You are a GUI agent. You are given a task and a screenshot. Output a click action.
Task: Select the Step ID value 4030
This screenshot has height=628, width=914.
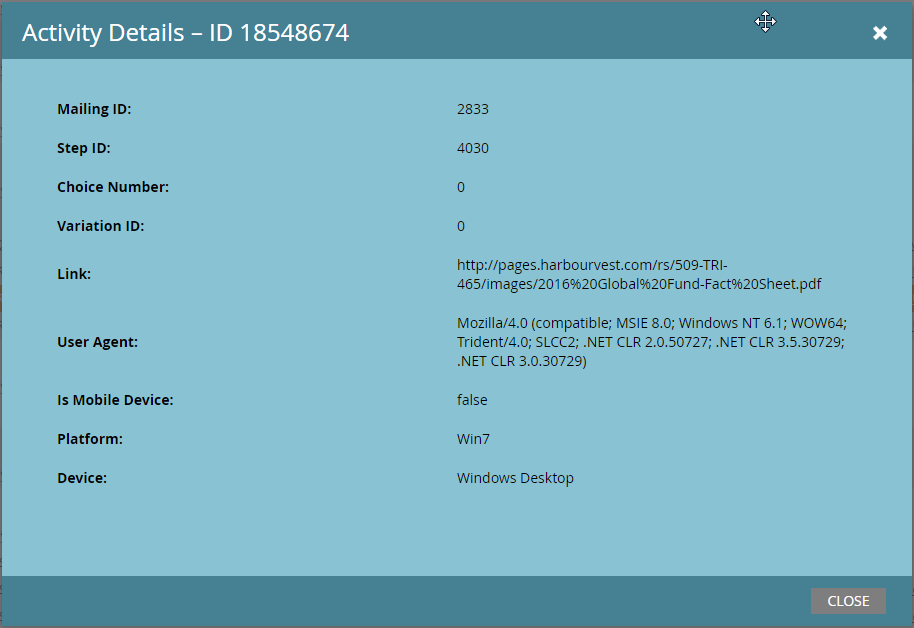(473, 148)
